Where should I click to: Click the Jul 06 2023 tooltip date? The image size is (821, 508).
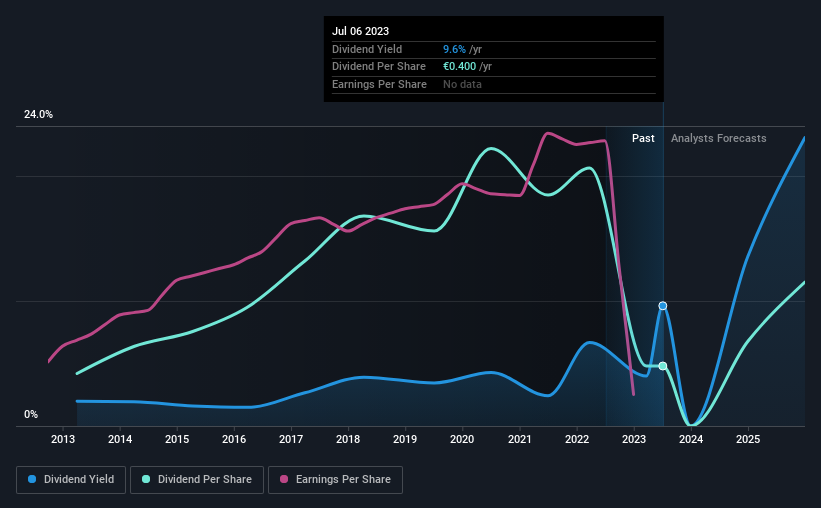[x=360, y=31]
